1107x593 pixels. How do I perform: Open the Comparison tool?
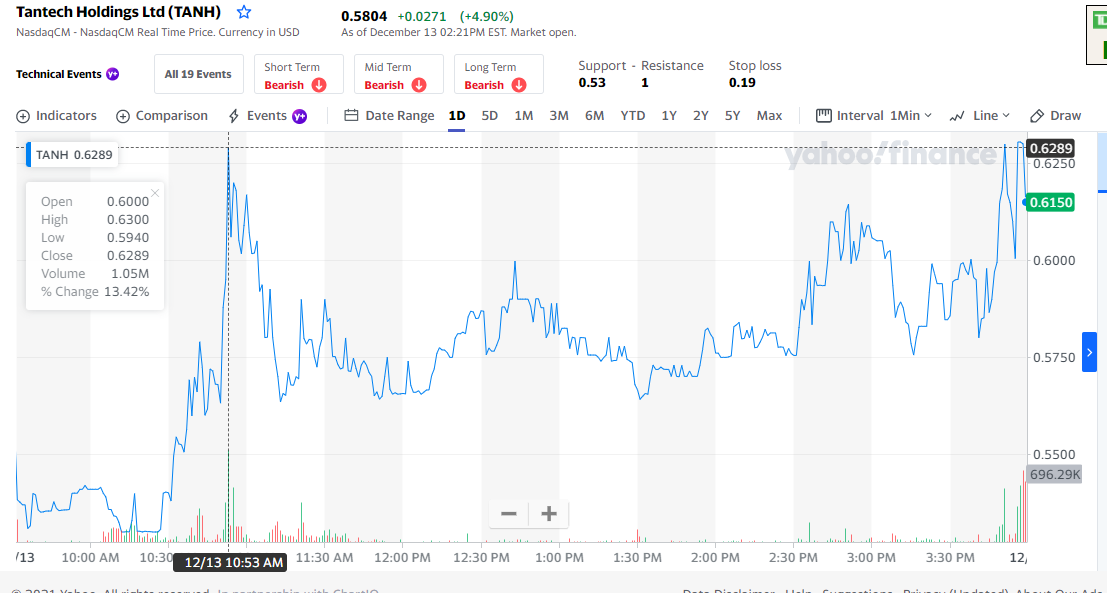162,116
